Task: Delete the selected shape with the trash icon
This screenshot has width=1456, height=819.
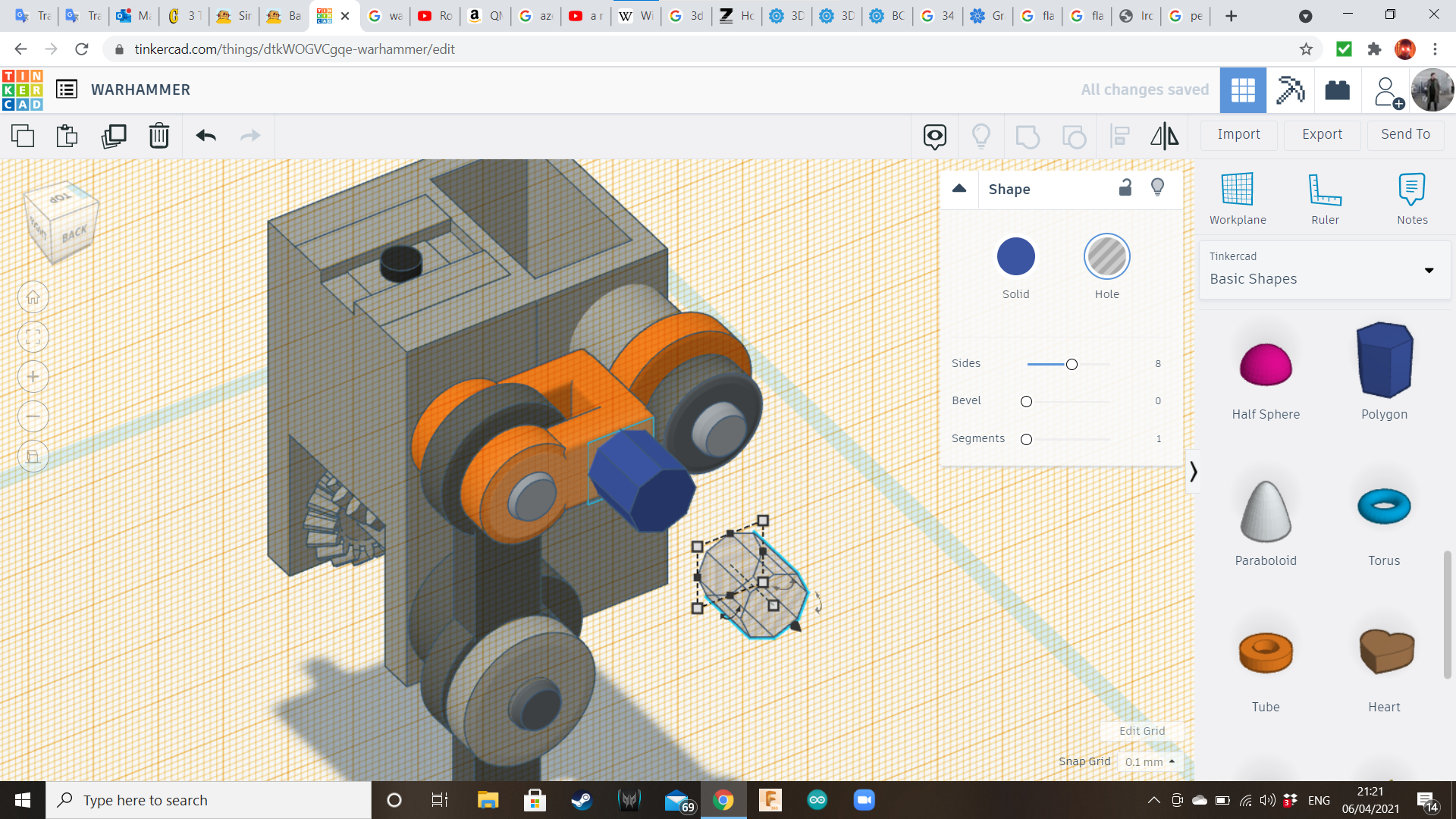Action: pyautogui.click(x=159, y=136)
